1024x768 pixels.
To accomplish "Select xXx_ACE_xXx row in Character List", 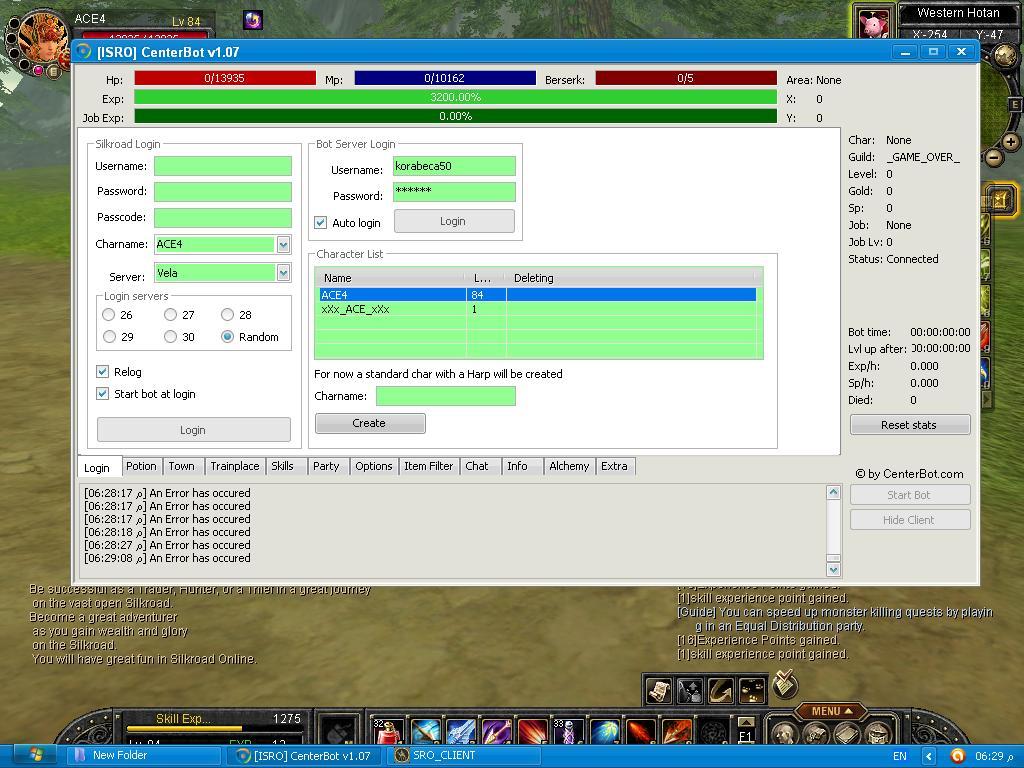I will [537, 310].
